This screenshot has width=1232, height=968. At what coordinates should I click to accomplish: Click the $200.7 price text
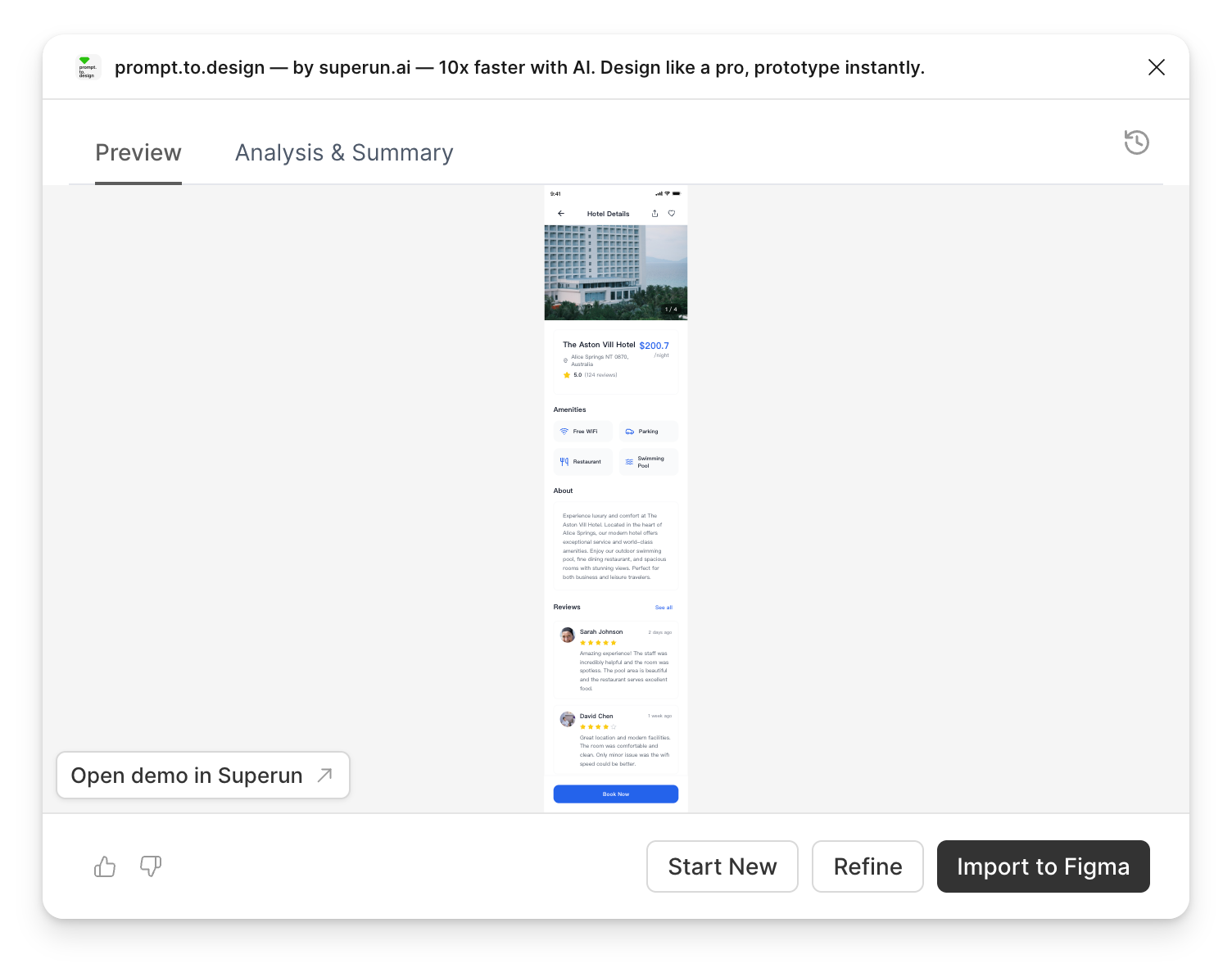654,346
